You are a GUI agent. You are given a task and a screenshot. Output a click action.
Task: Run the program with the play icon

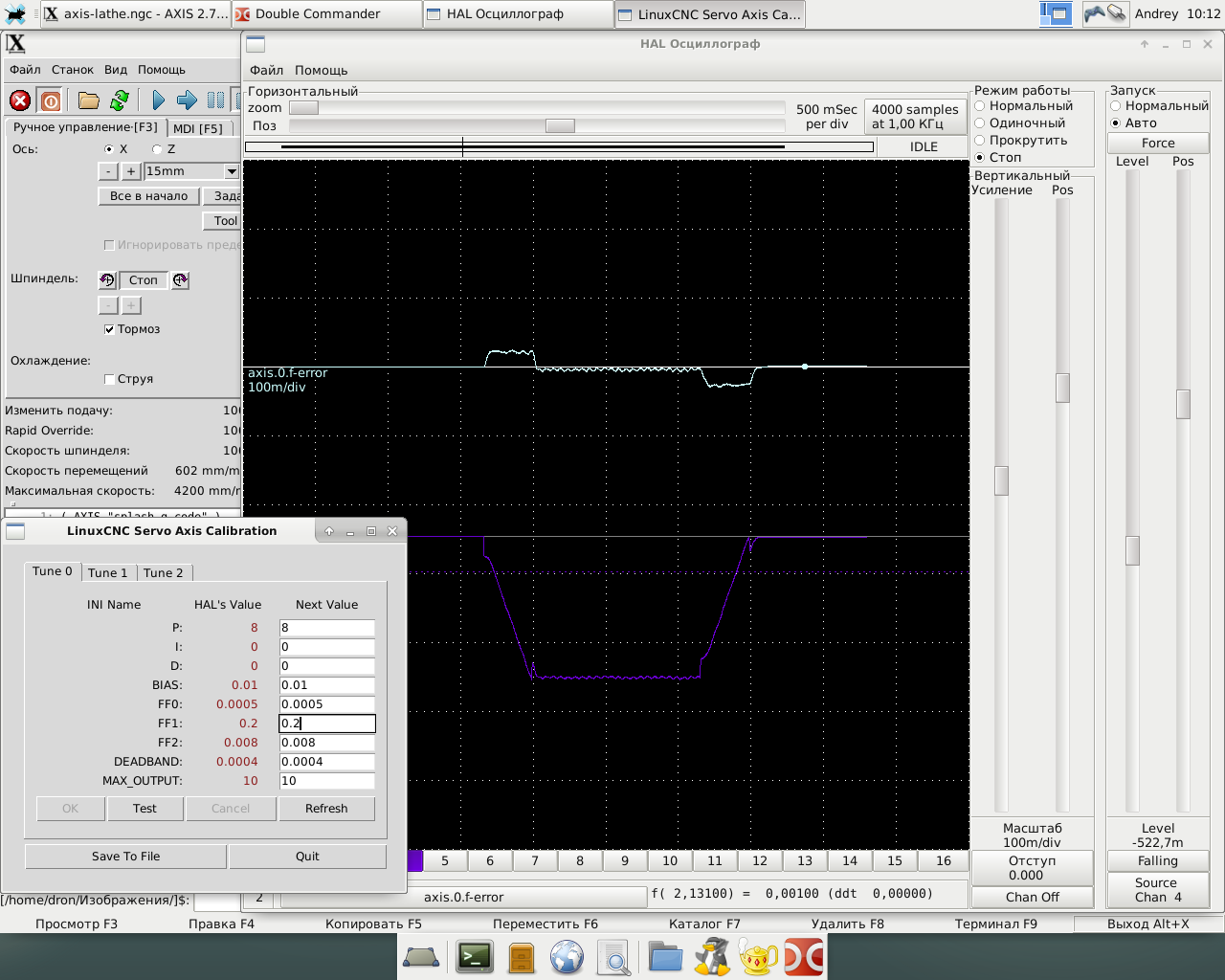[x=159, y=100]
